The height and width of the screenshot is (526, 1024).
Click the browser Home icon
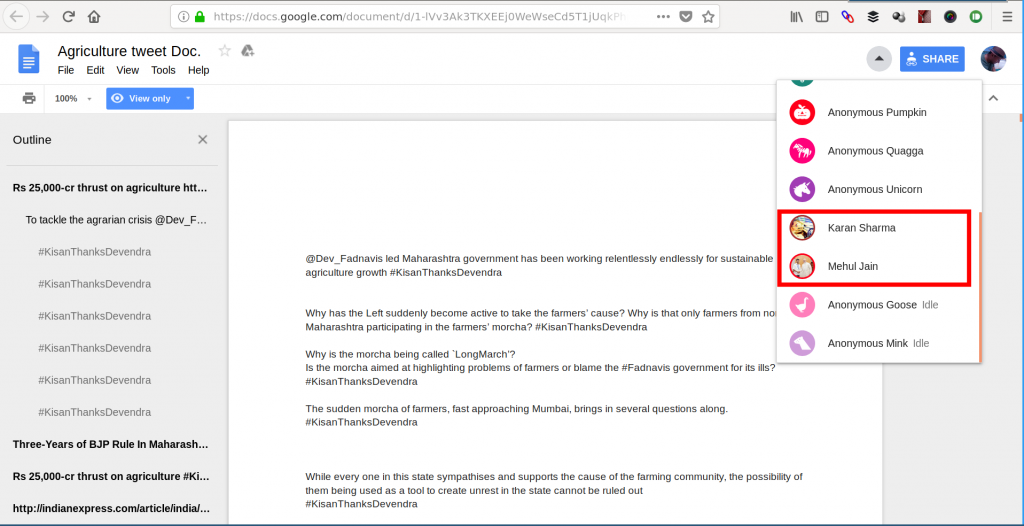[94, 17]
